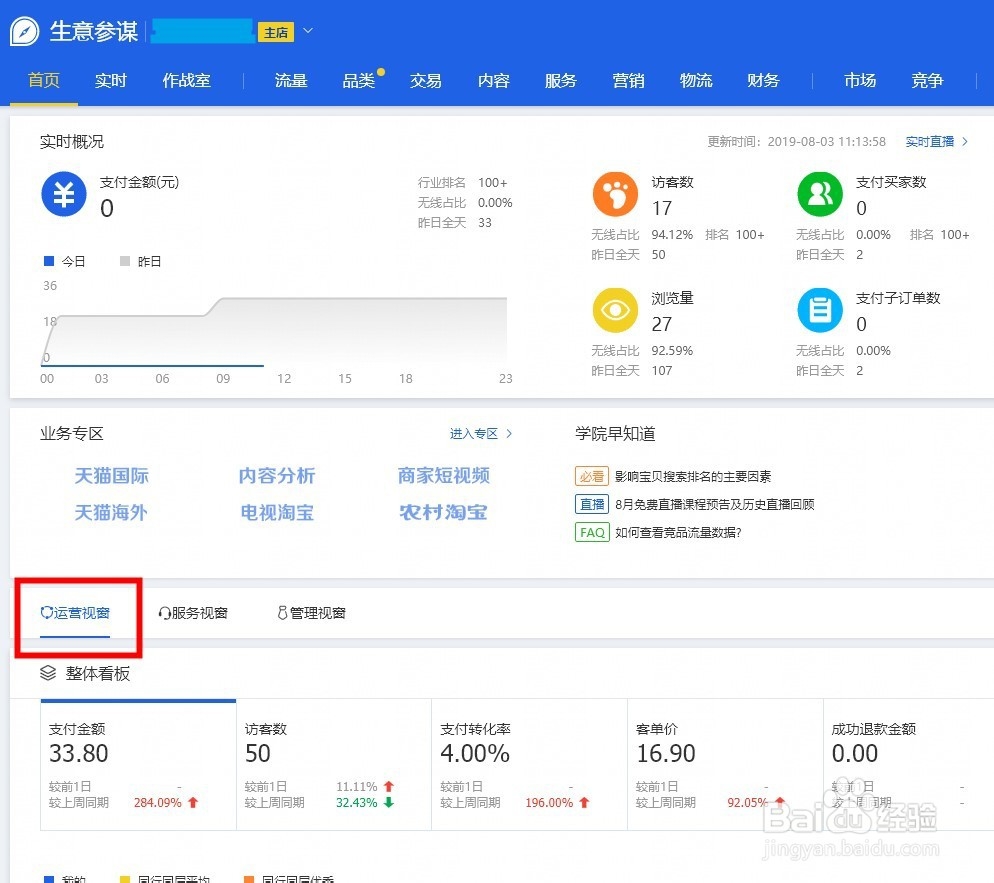This screenshot has width=994, height=883.
Task: Switch to the 服务 navigation tab
Action: (560, 81)
